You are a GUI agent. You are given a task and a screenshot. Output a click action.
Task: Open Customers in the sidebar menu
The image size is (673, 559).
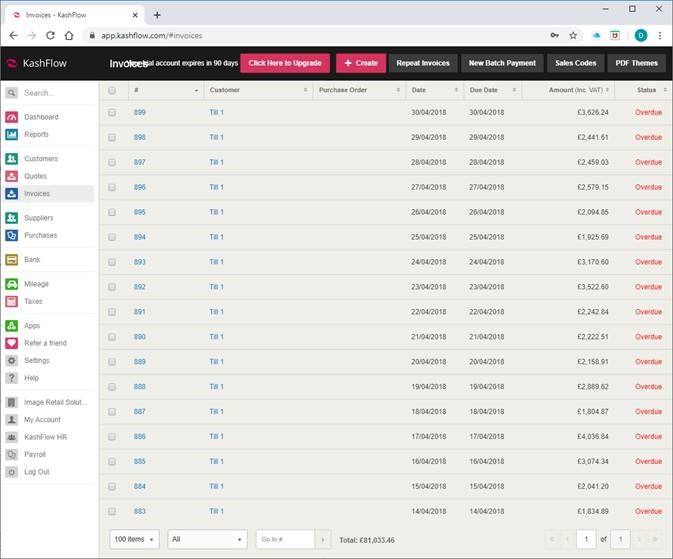pos(41,159)
